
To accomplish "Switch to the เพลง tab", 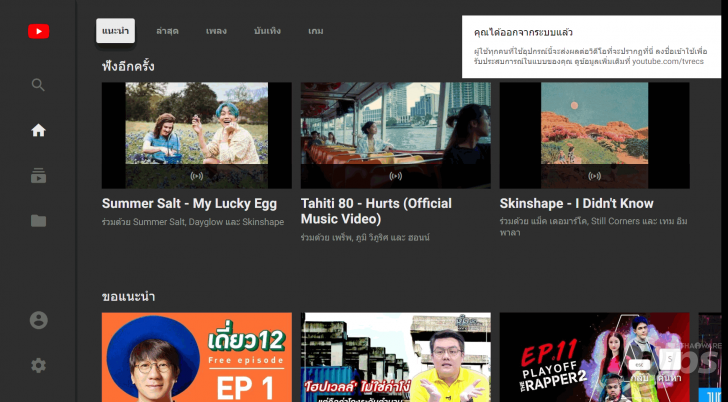I will (x=216, y=31).
